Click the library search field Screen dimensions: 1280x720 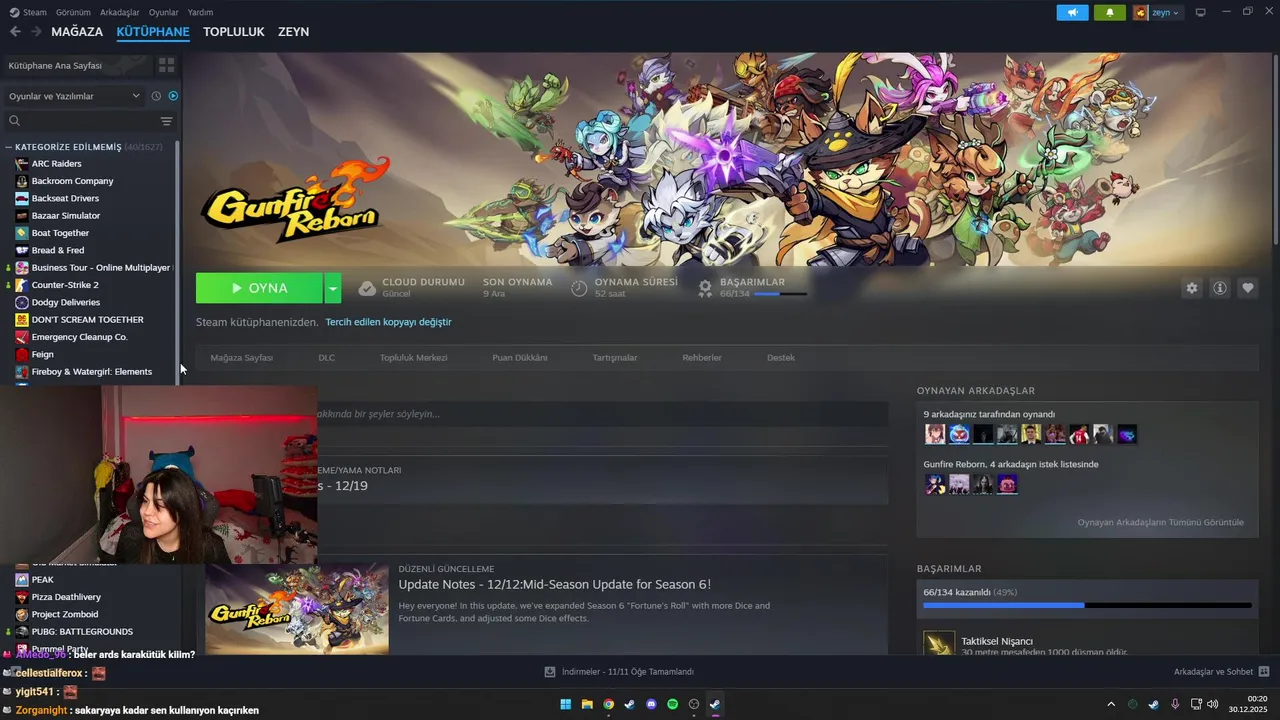(x=80, y=121)
